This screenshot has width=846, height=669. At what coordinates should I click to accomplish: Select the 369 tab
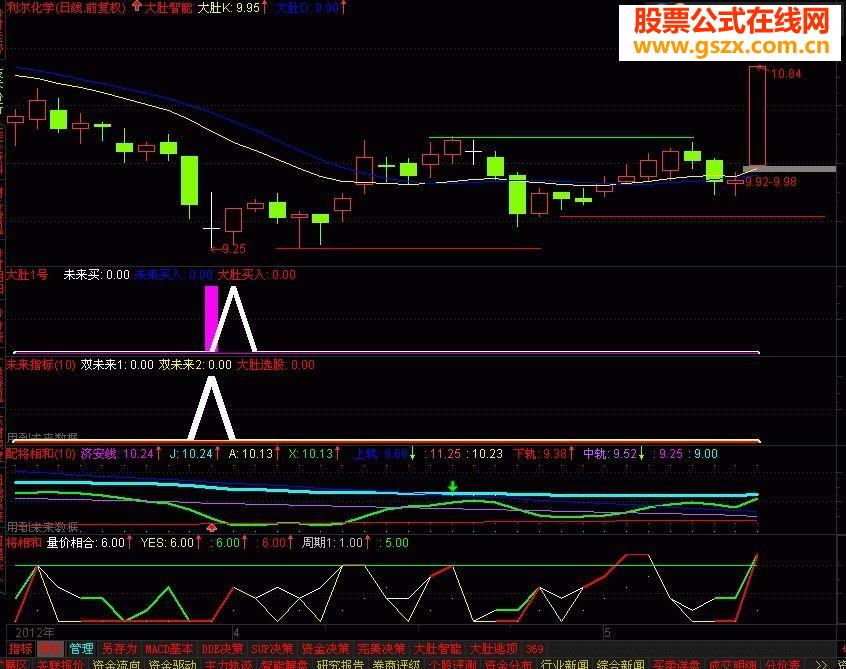pyautogui.click(x=535, y=648)
